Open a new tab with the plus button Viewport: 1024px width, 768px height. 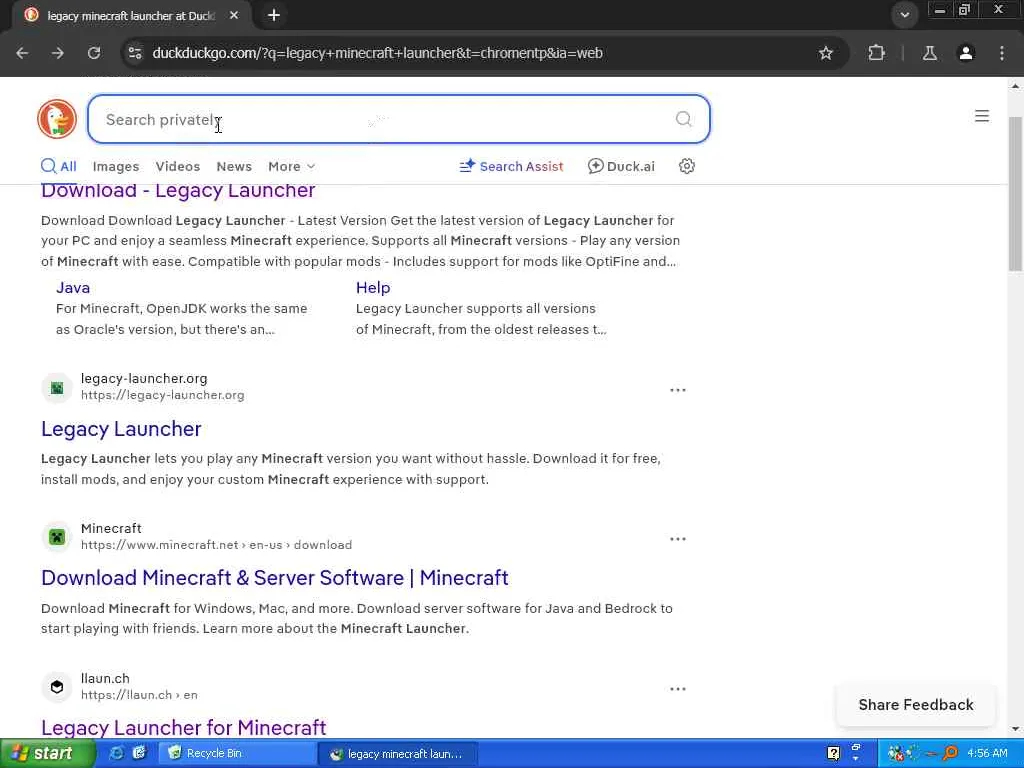pyautogui.click(x=274, y=15)
